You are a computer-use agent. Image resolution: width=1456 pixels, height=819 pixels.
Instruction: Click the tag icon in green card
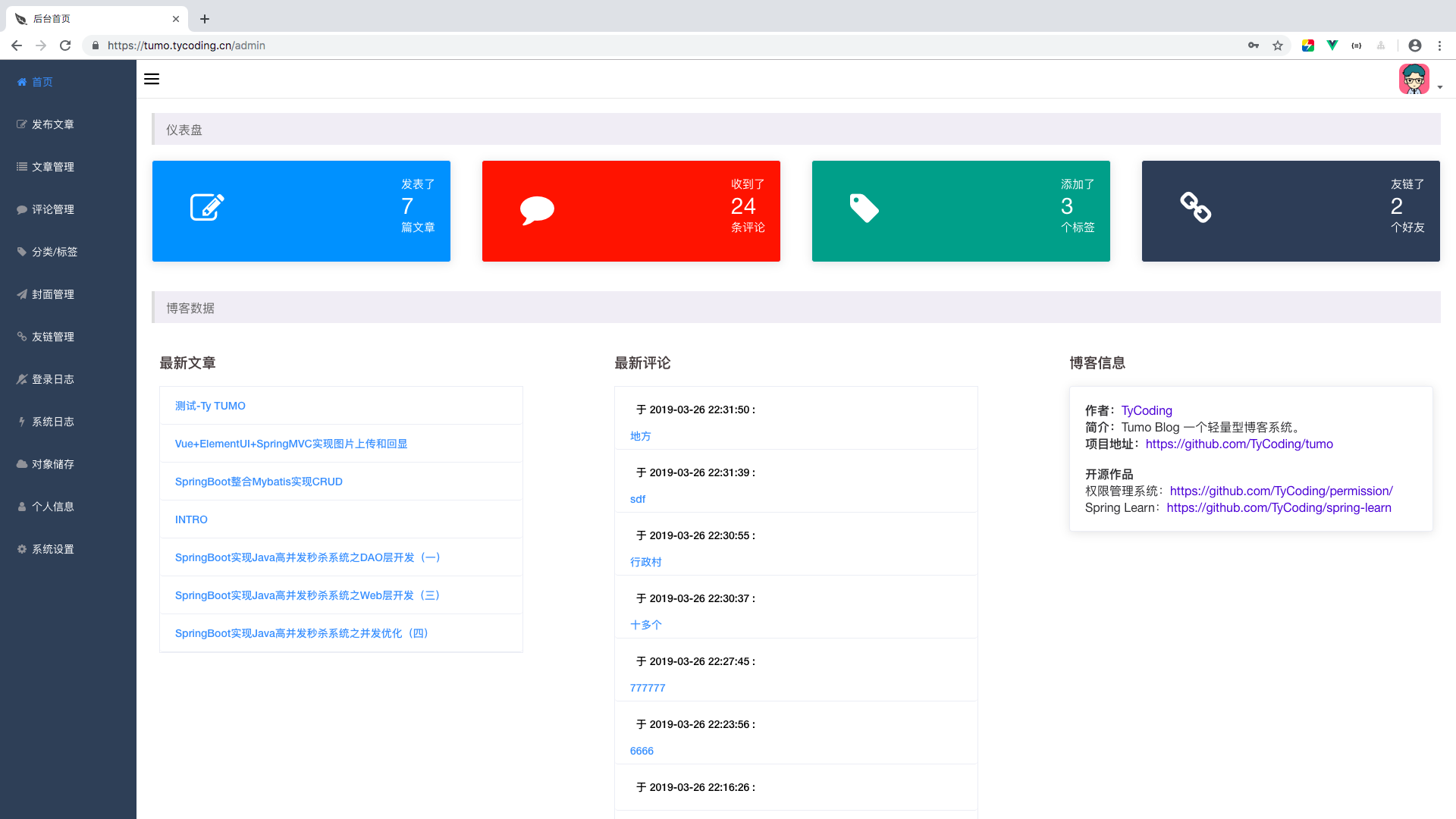tap(864, 208)
